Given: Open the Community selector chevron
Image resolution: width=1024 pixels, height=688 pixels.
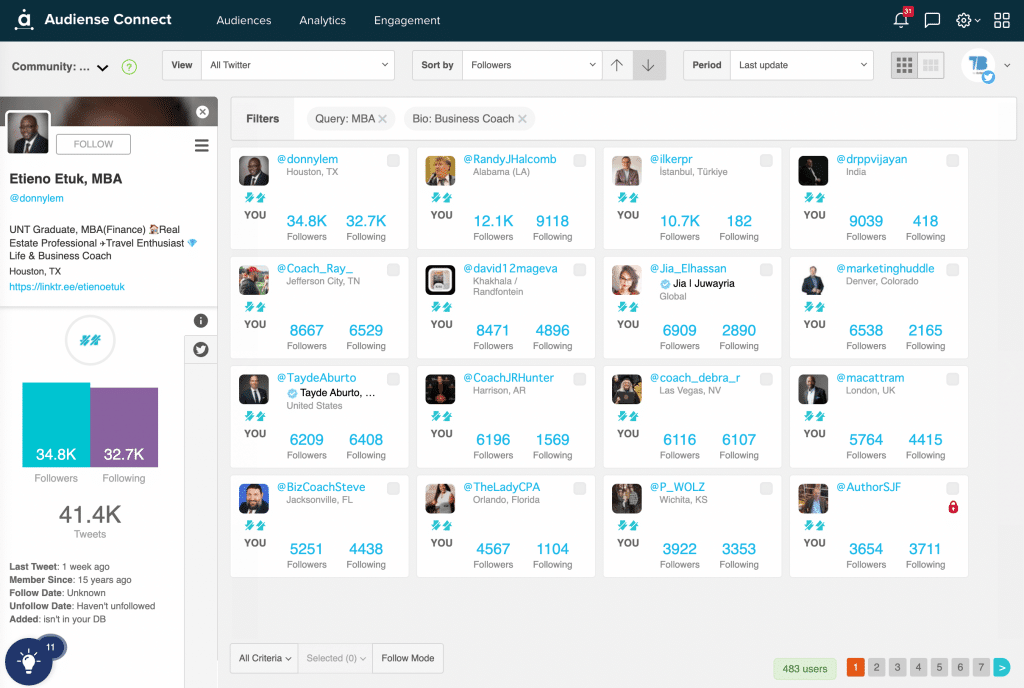Looking at the screenshot, I should pos(102,67).
